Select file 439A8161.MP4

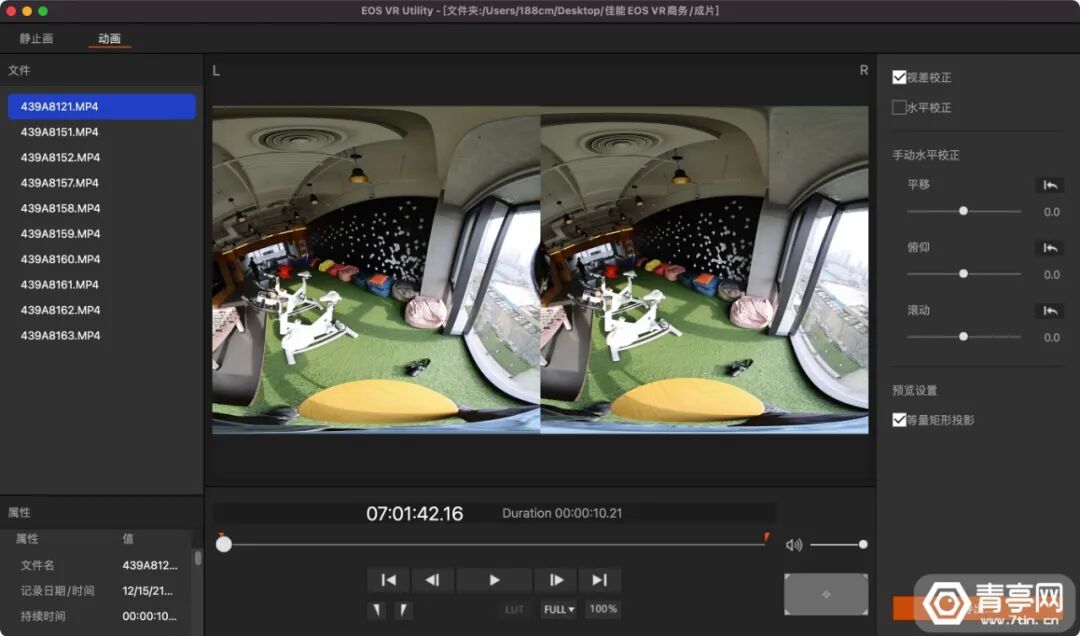(102, 285)
